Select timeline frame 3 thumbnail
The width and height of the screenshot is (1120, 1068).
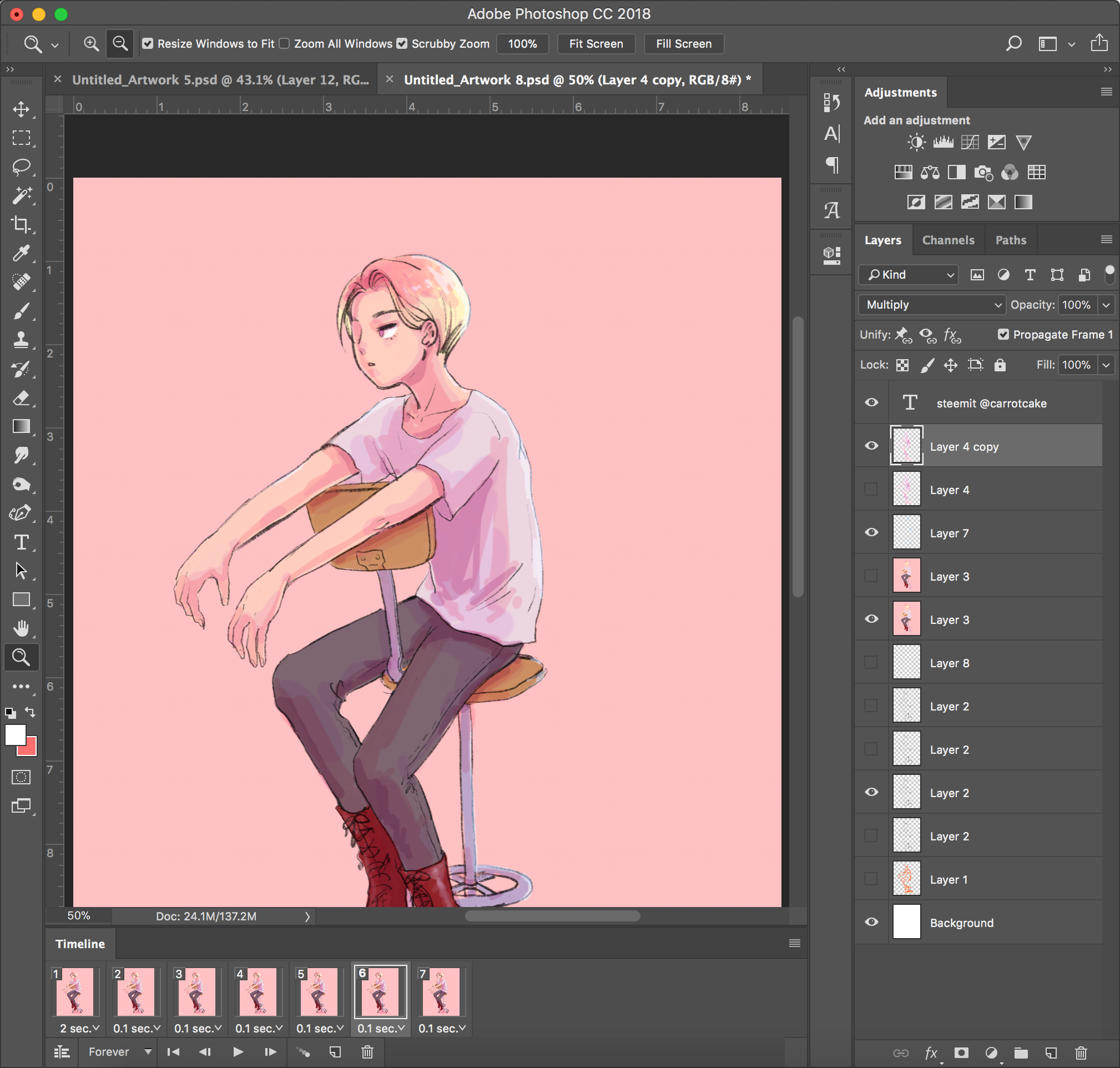[x=197, y=991]
